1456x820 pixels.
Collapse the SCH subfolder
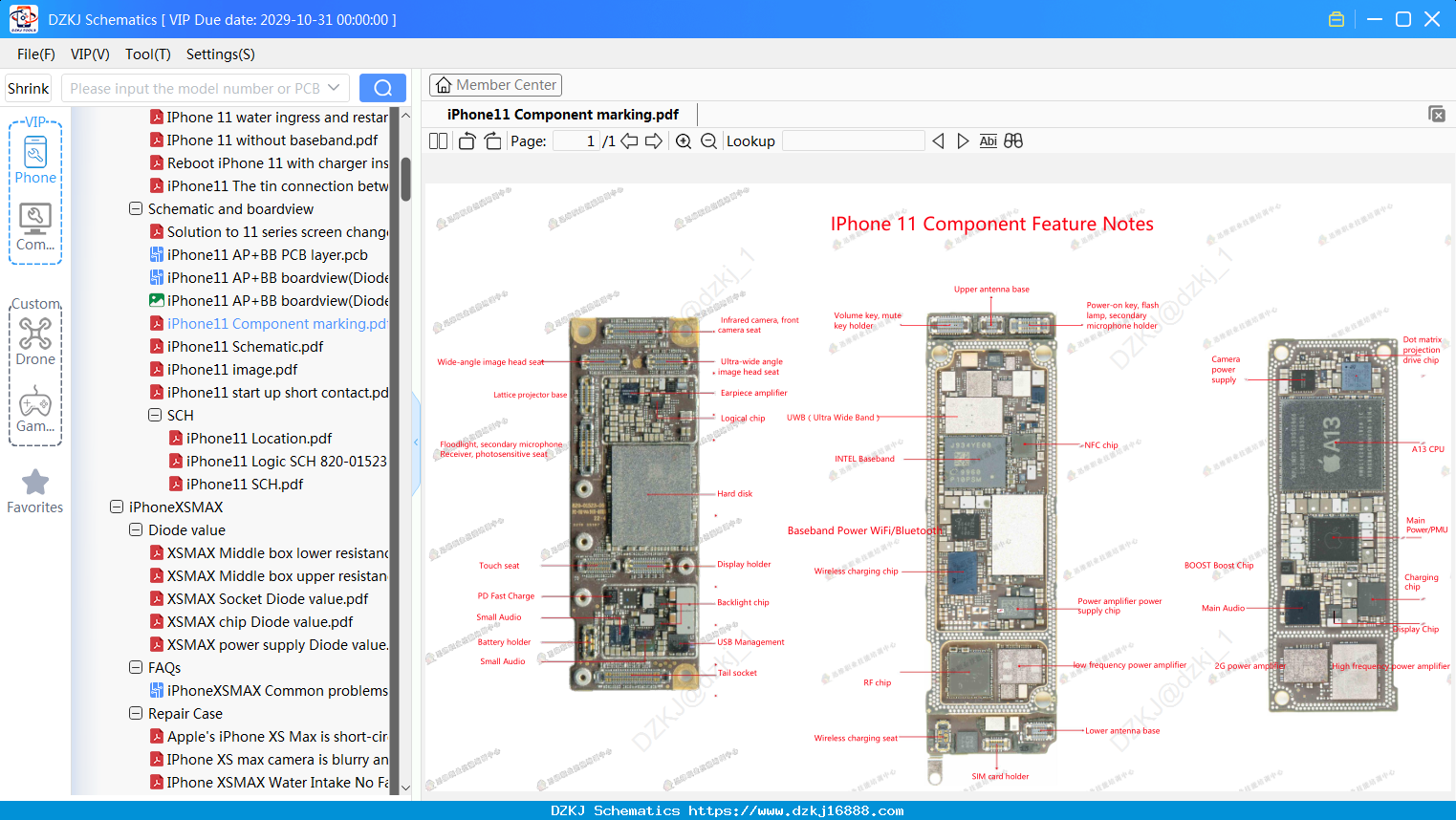pos(155,415)
